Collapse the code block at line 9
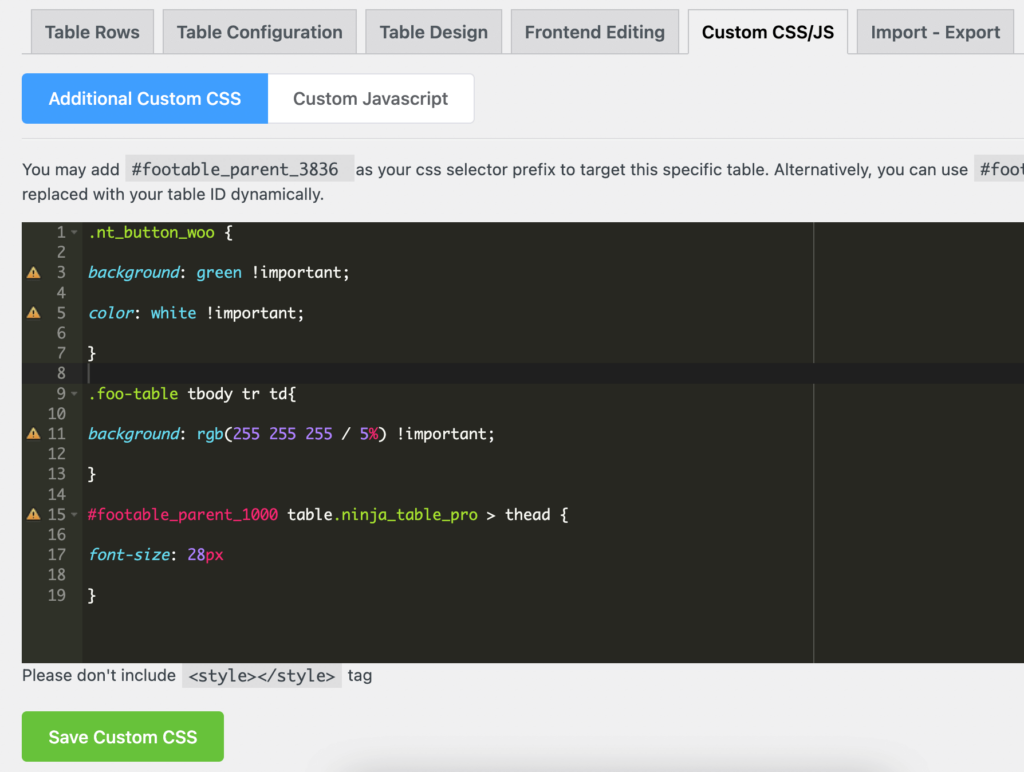Image resolution: width=1024 pixels, height=772 pixels. click(x=74, y=394)
